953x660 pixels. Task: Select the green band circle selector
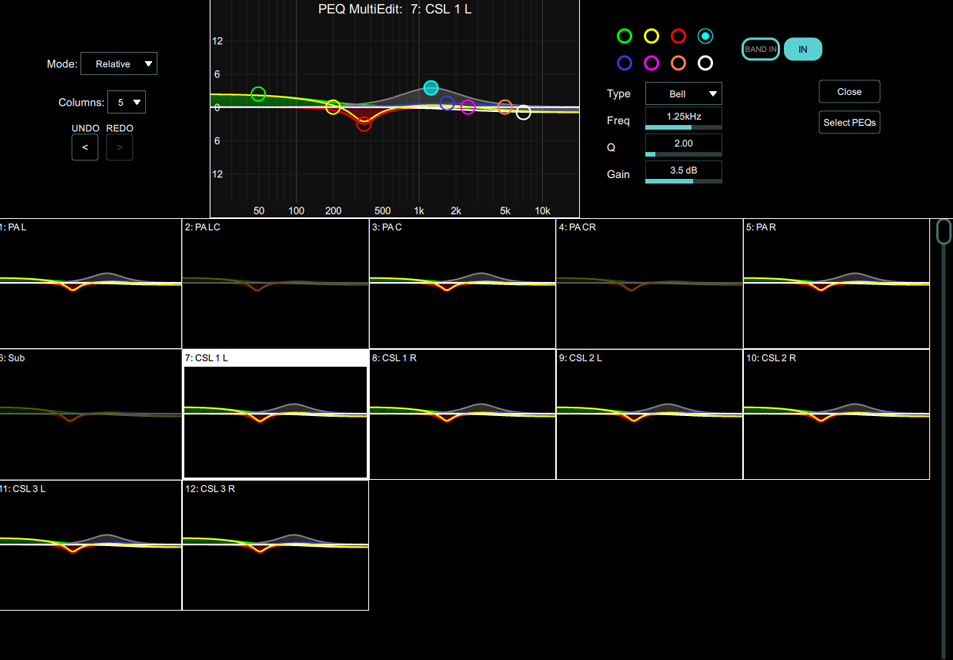click(624, 36)
